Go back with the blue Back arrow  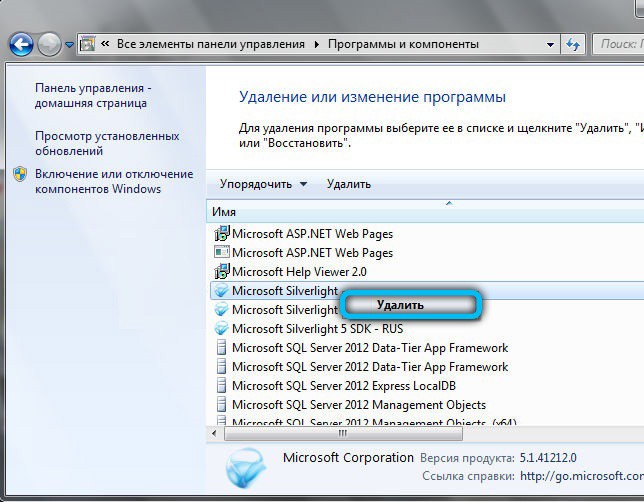click(21, 44)
